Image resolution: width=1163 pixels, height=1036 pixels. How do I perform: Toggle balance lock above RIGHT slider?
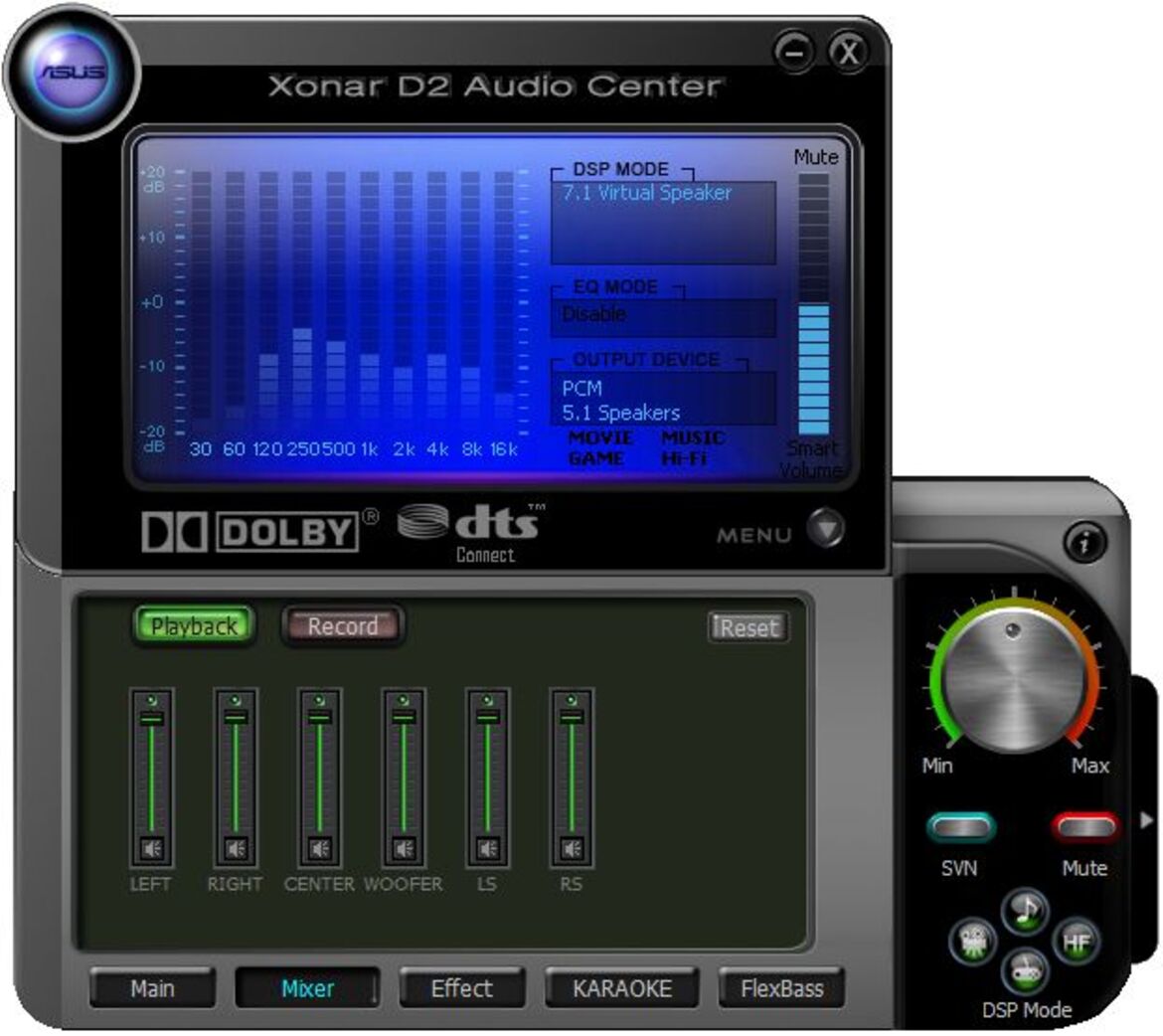(x=236, y=700)
